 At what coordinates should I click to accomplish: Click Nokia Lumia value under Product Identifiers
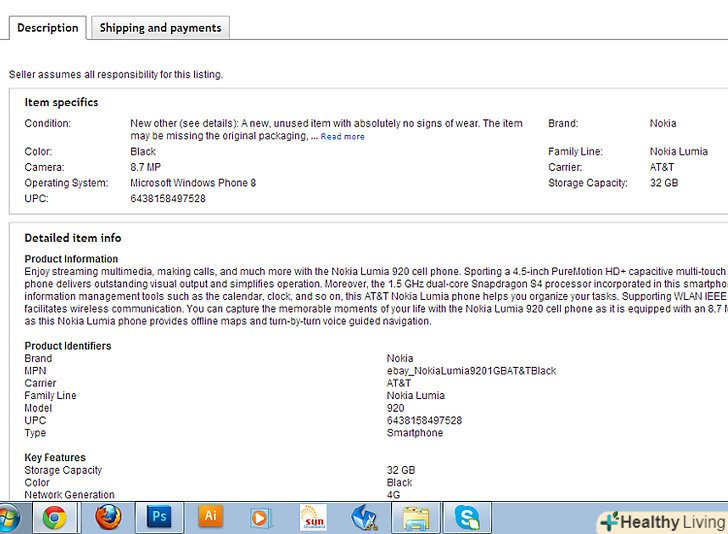416,395
